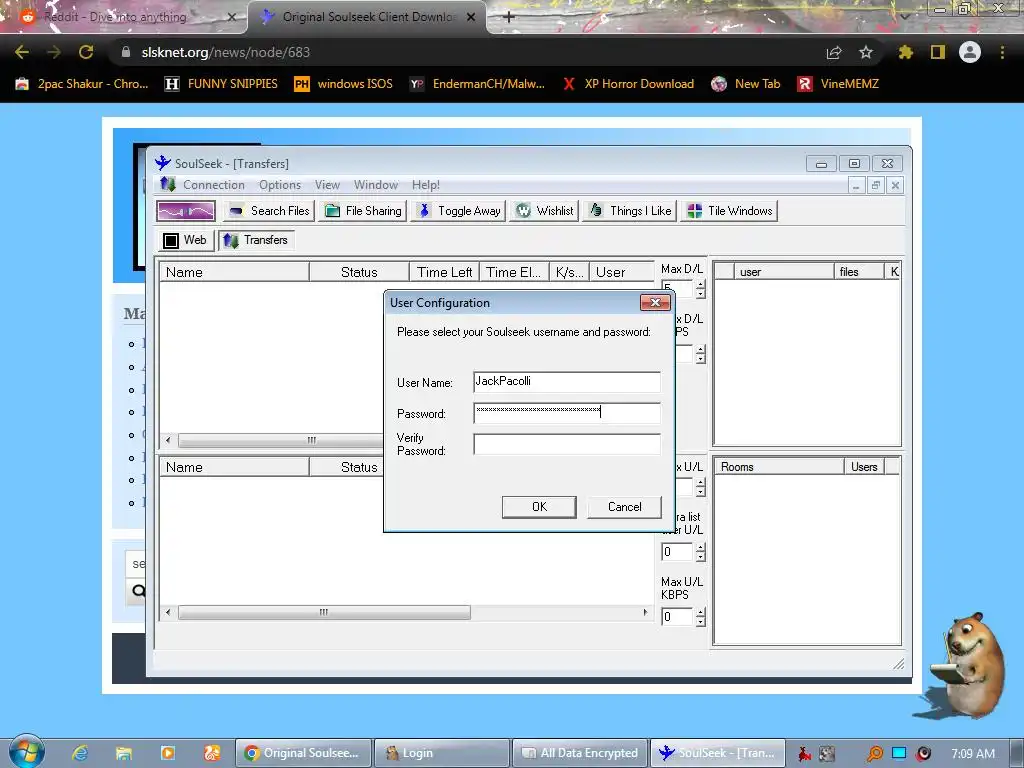Viewport: 1024px width, 768px height.
Task: Open the VineMEMZ bookmark
Action: 838,84
